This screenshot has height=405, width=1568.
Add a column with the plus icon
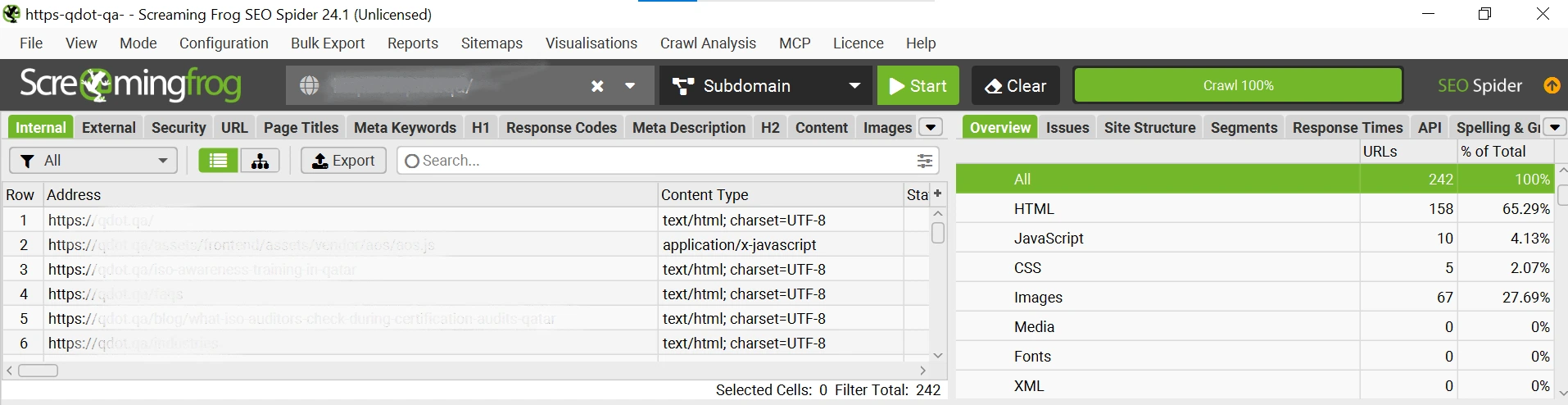pos(937,193)
